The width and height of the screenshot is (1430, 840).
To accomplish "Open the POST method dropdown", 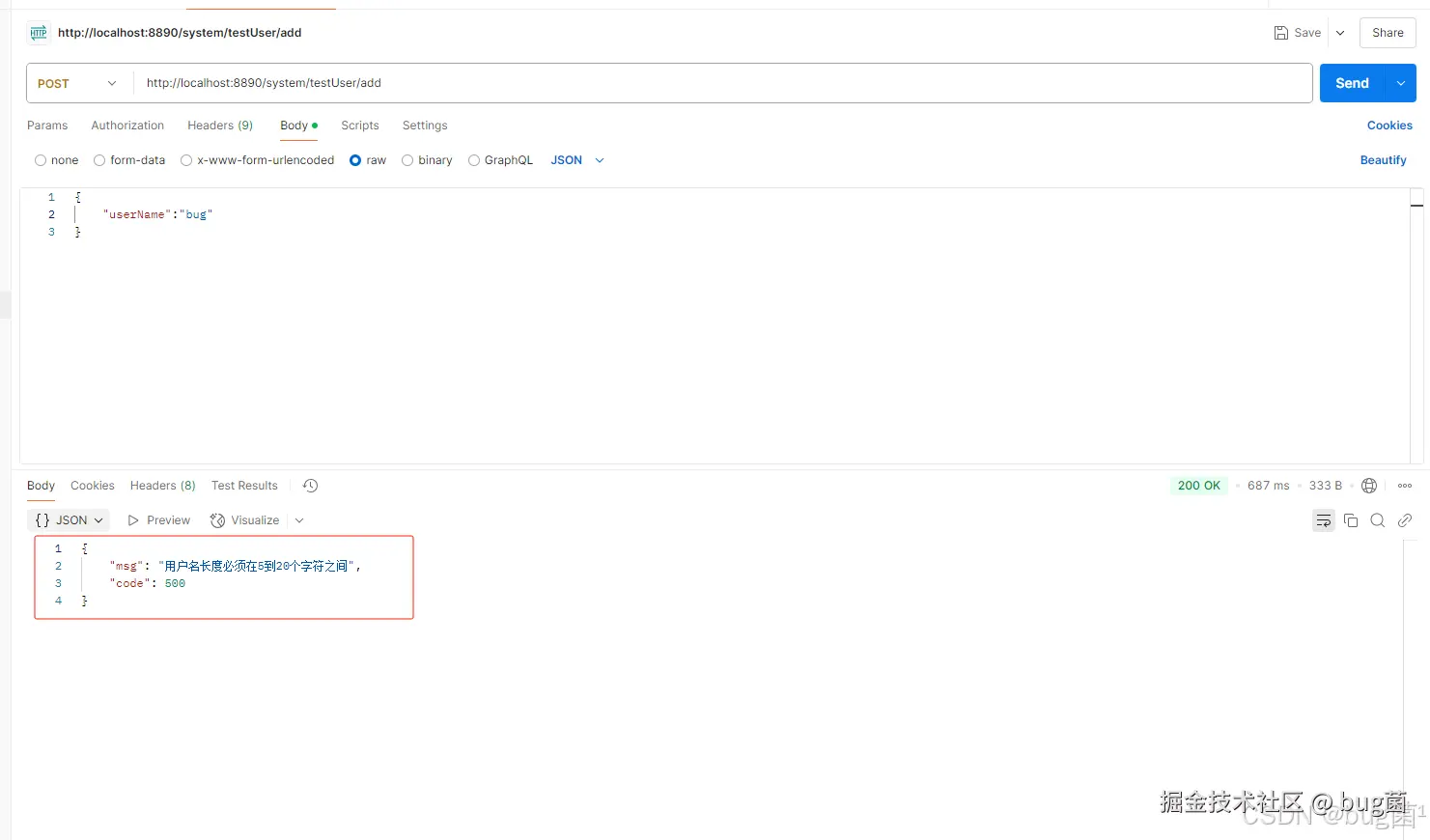I will pos(77,83).
